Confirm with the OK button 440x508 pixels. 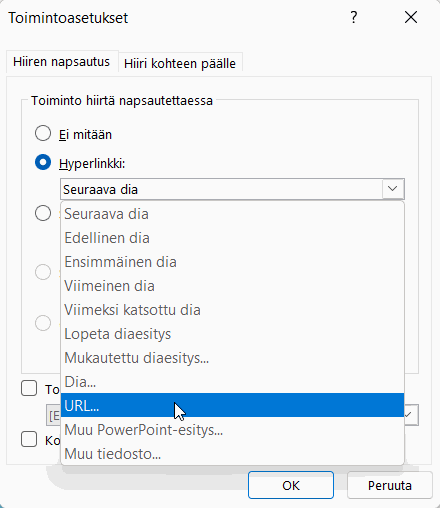click(291, 485)
